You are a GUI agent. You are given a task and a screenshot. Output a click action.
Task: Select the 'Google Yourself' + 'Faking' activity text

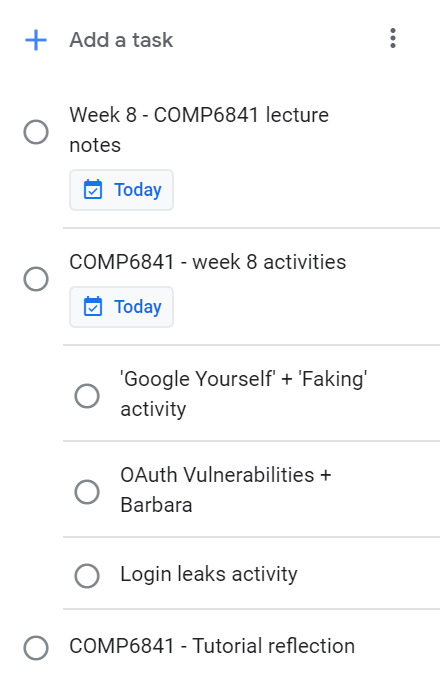click(x=244, y=394)
